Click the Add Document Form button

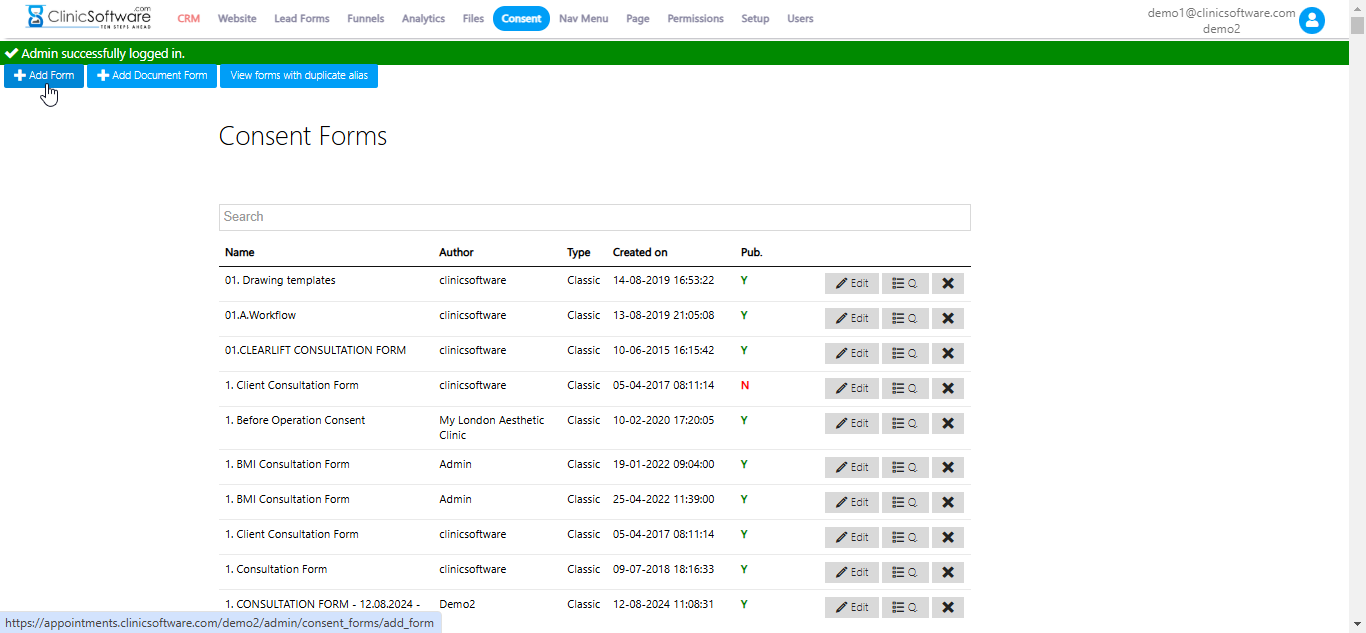(x=152, y=76)
